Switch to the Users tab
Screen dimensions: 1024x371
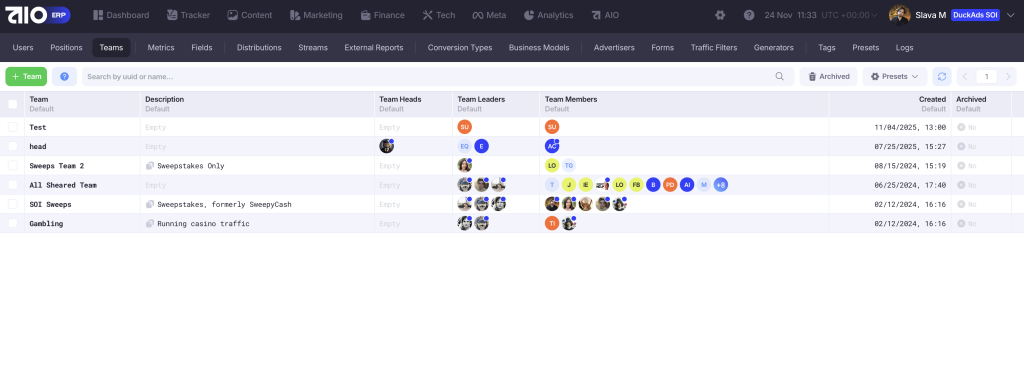(x=23, y=48)
